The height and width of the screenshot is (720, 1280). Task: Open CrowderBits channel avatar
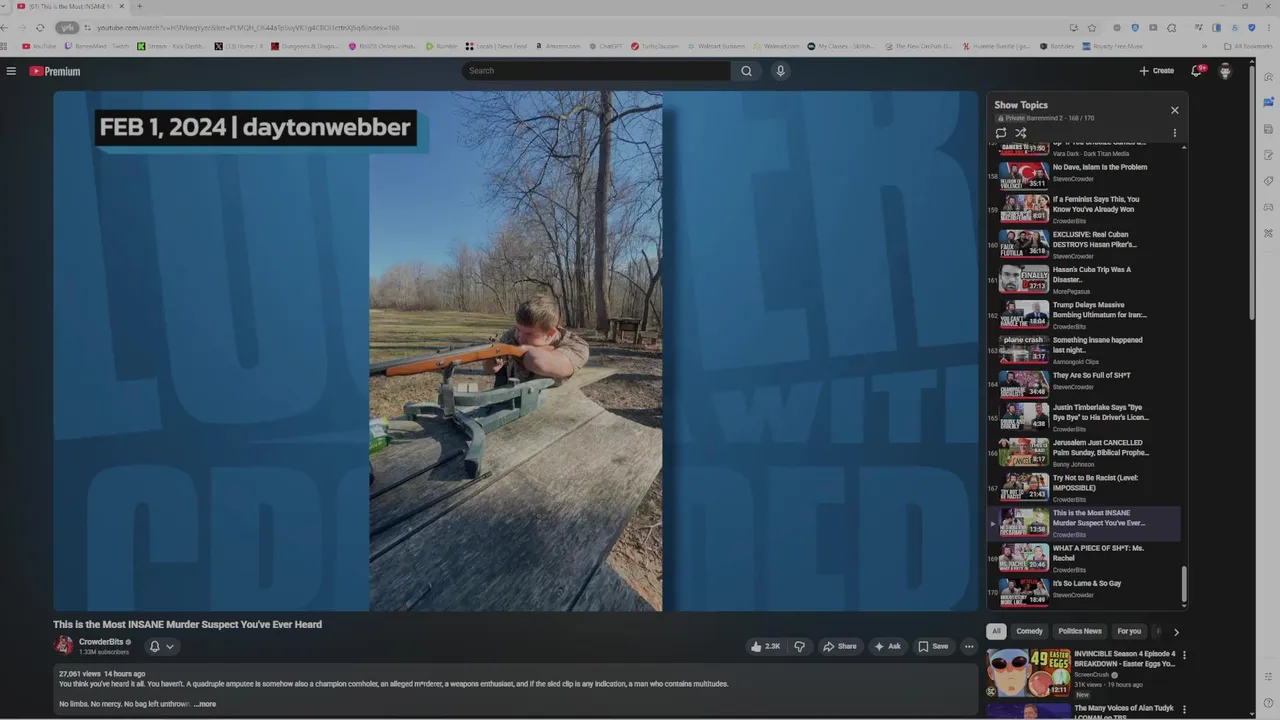tap(64, 646)
